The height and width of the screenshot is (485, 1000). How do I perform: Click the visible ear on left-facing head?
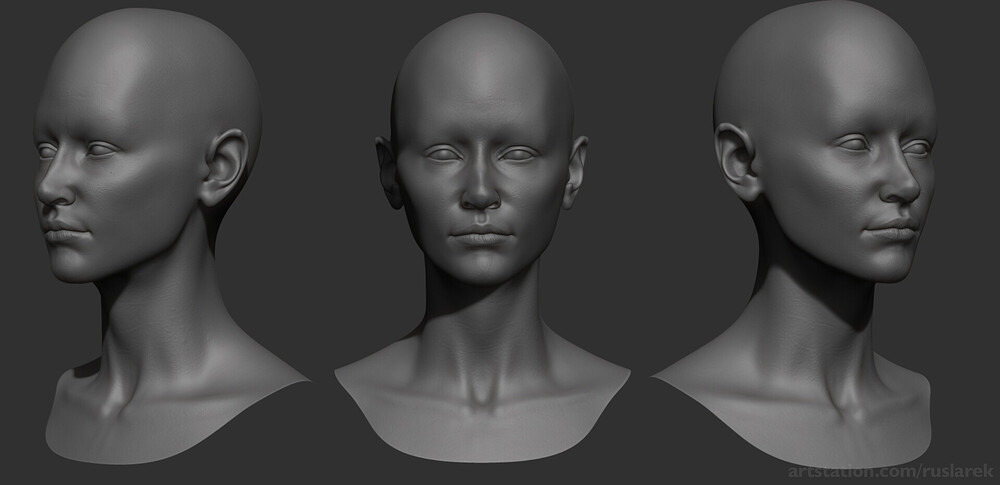pos(223,167)
